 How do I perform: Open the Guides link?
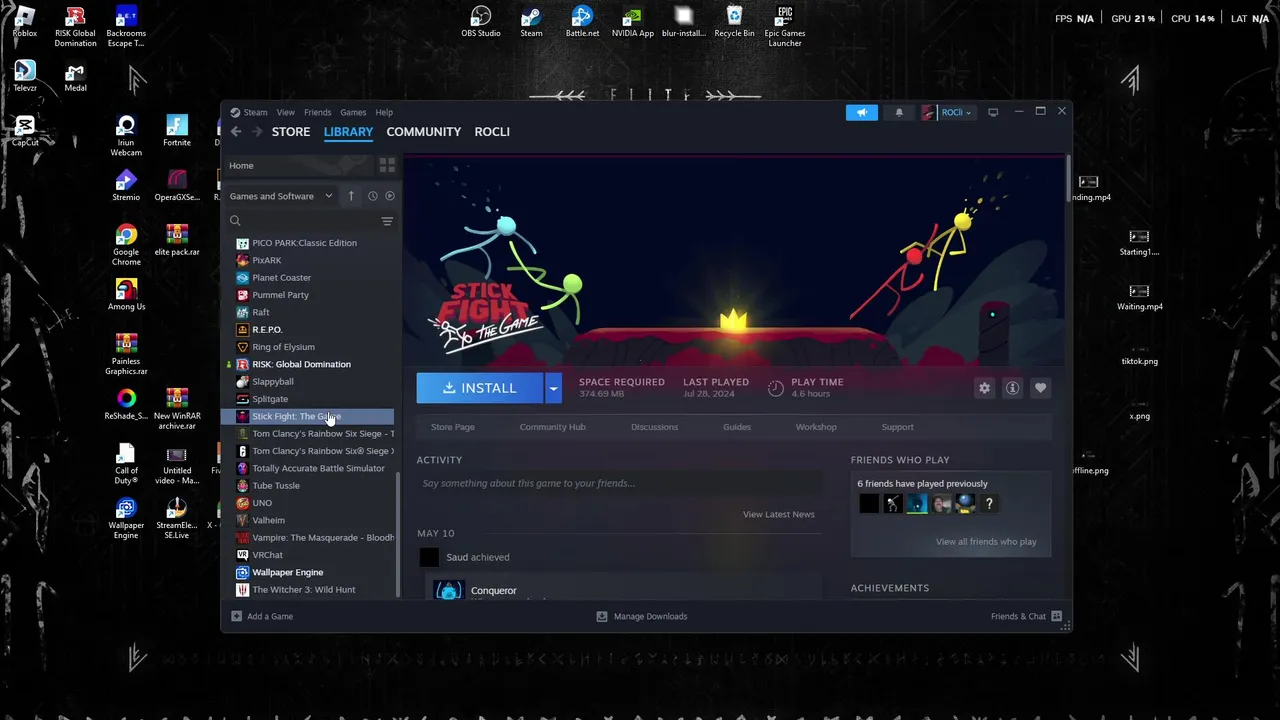click(x=737, y=427)
